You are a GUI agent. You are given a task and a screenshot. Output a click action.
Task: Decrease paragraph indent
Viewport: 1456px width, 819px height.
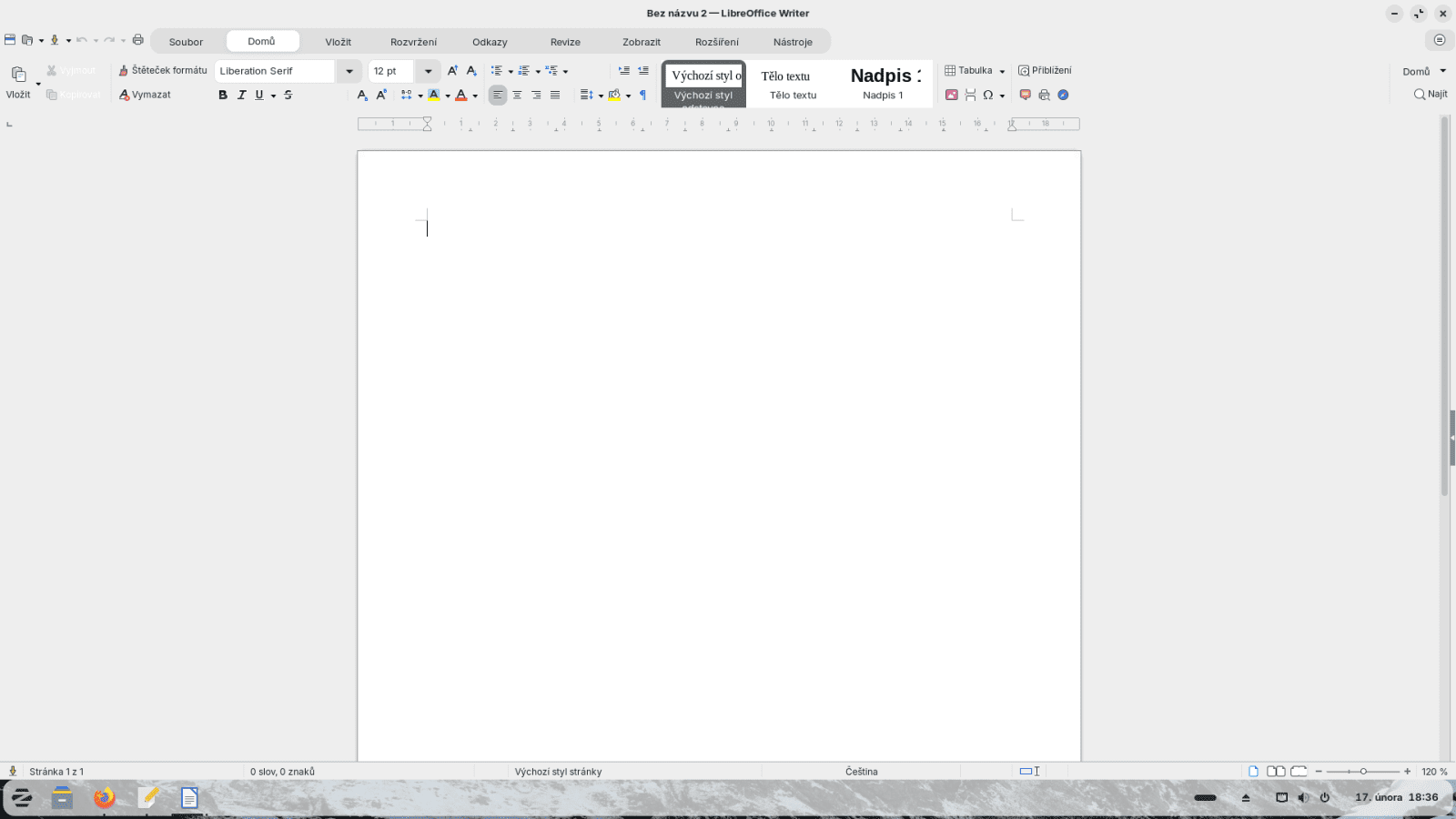[x=643, y=71]
